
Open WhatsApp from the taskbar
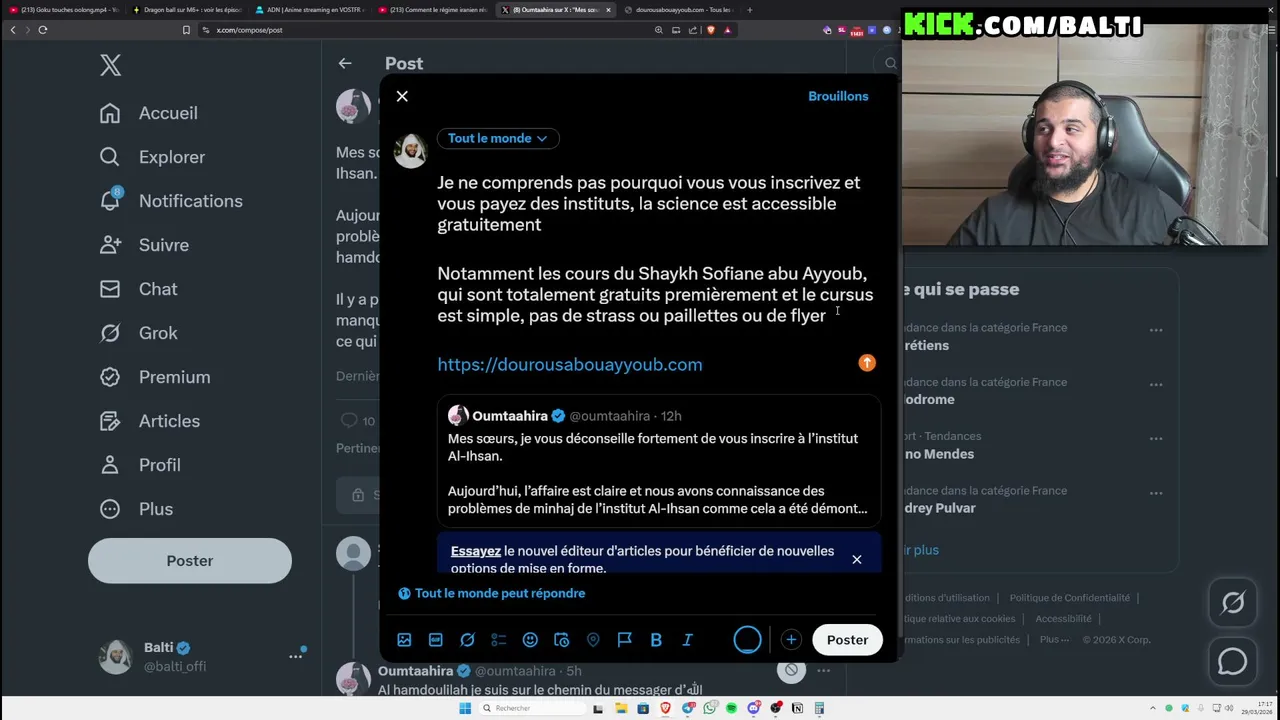click(x=710, y=708)
